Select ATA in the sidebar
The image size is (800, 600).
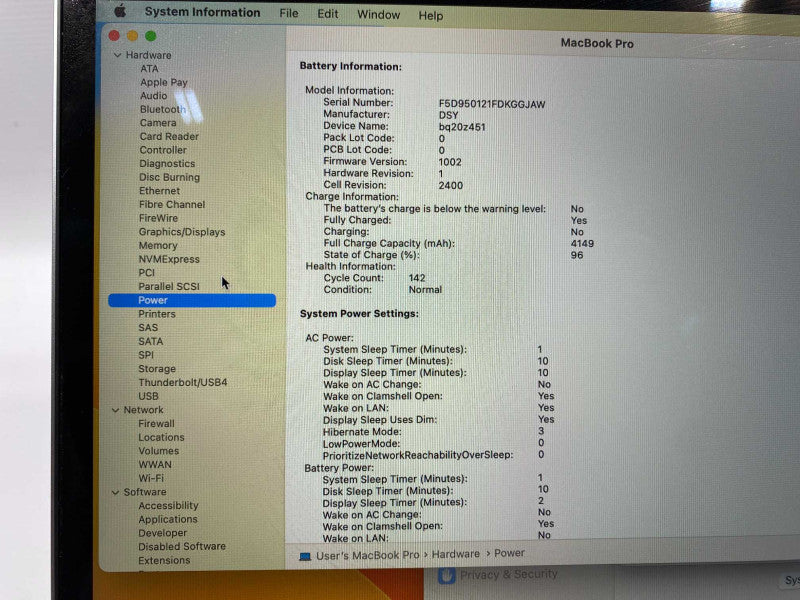[x=149, y=69]
